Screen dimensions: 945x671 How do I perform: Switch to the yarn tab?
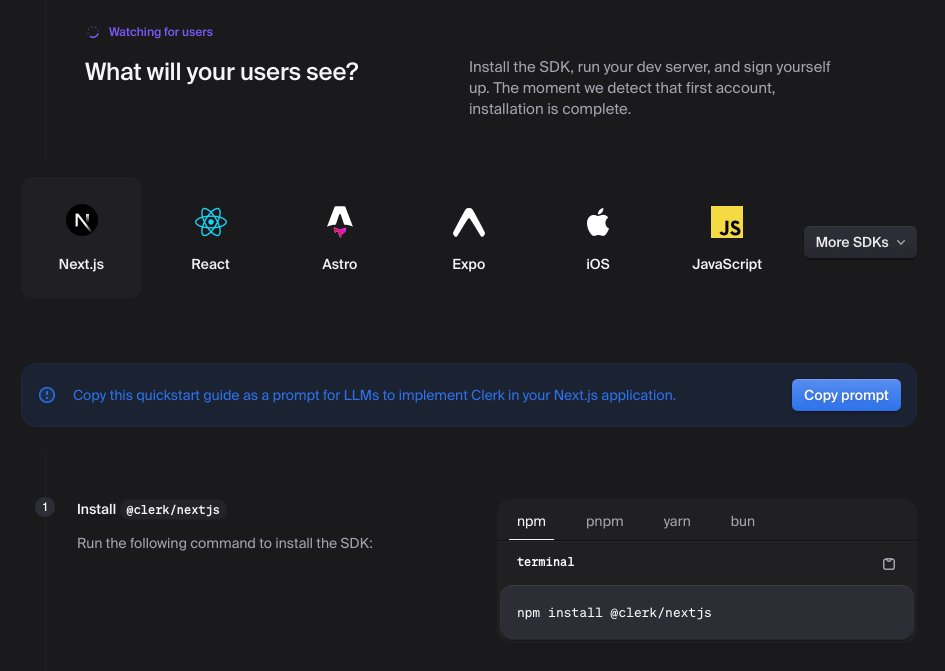pyautogui.click(x=677, y=521)
